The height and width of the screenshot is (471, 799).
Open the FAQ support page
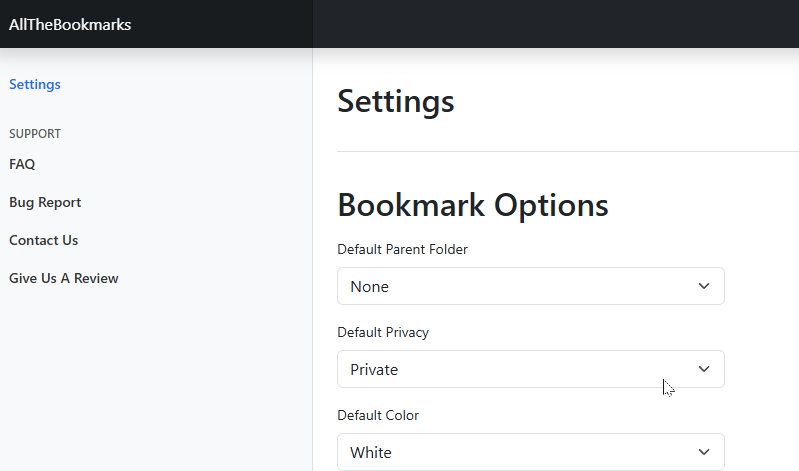pyautogui.click(x=22, y=164)
